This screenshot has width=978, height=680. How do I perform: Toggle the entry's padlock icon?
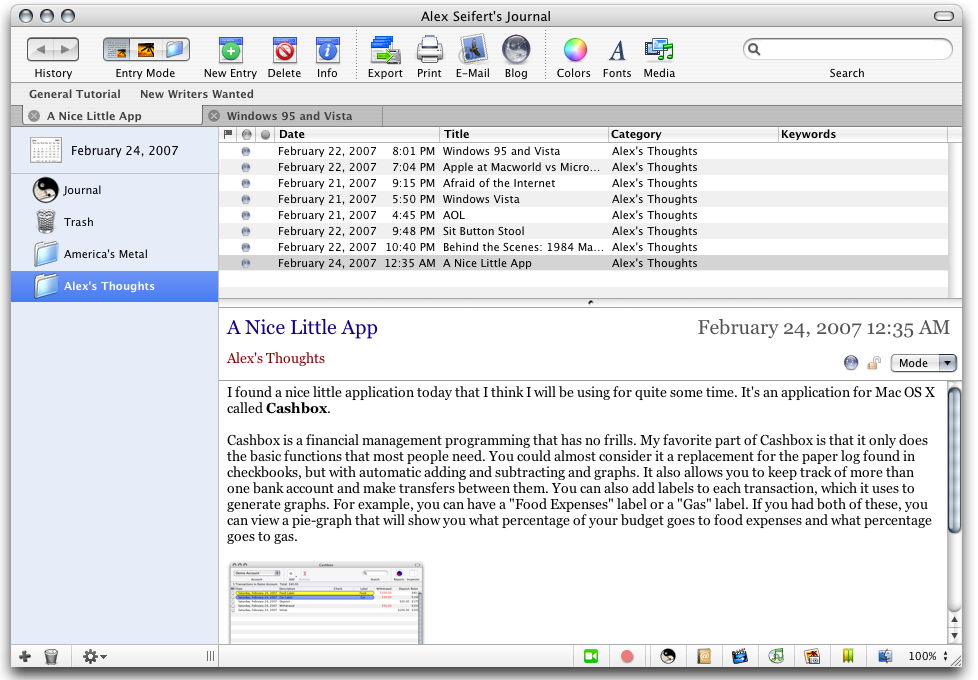pyautogui.click(x=874, y=364)
